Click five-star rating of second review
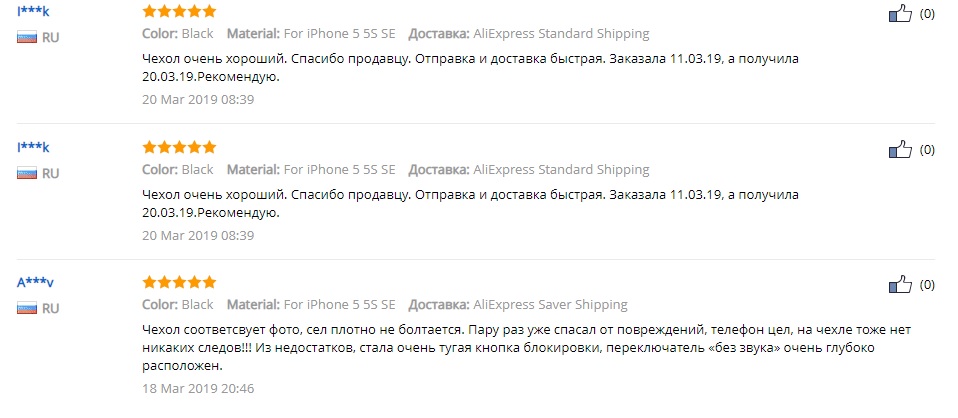 click(179, 147)
